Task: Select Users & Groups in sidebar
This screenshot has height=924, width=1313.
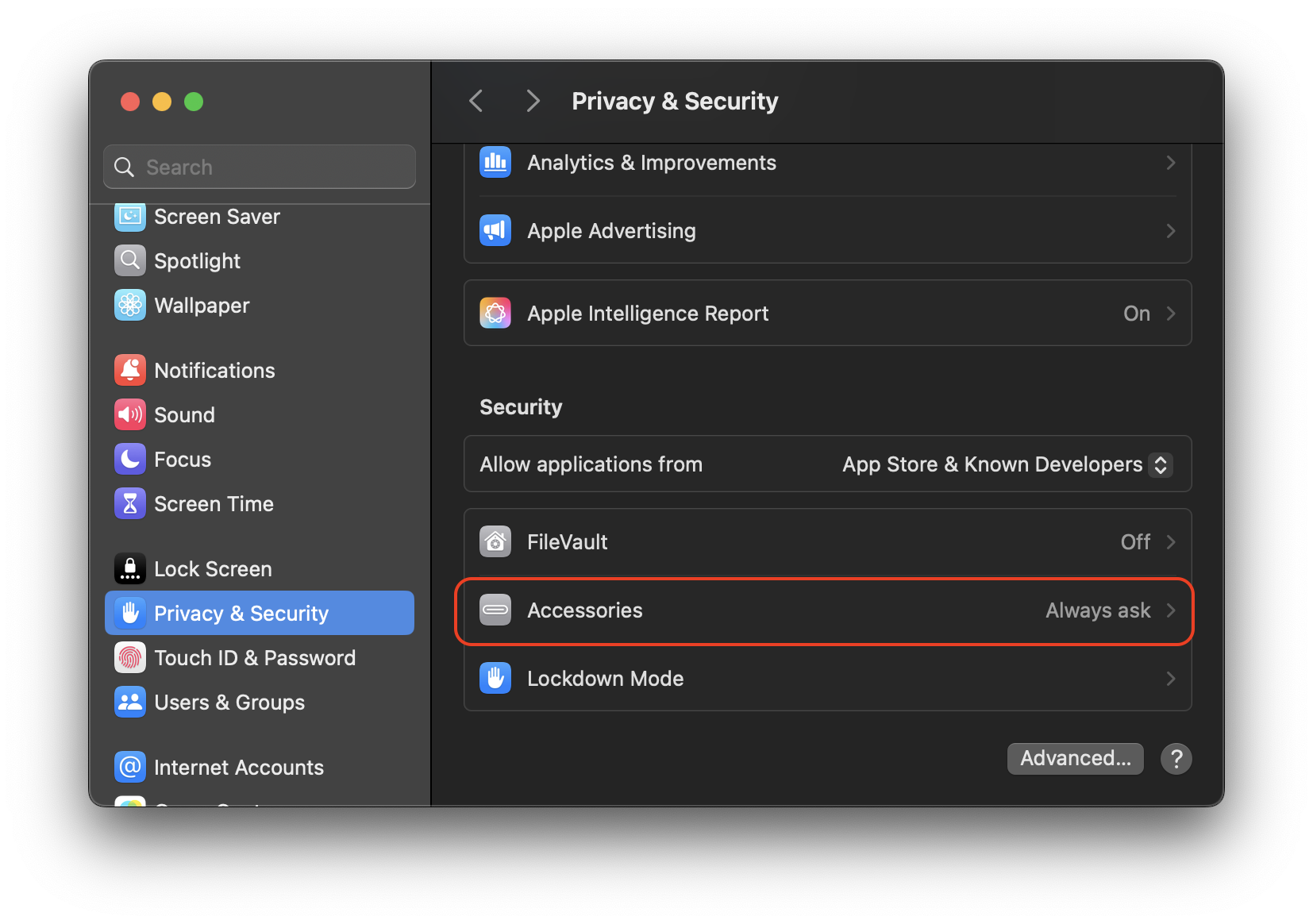Action: click(229, 703)
